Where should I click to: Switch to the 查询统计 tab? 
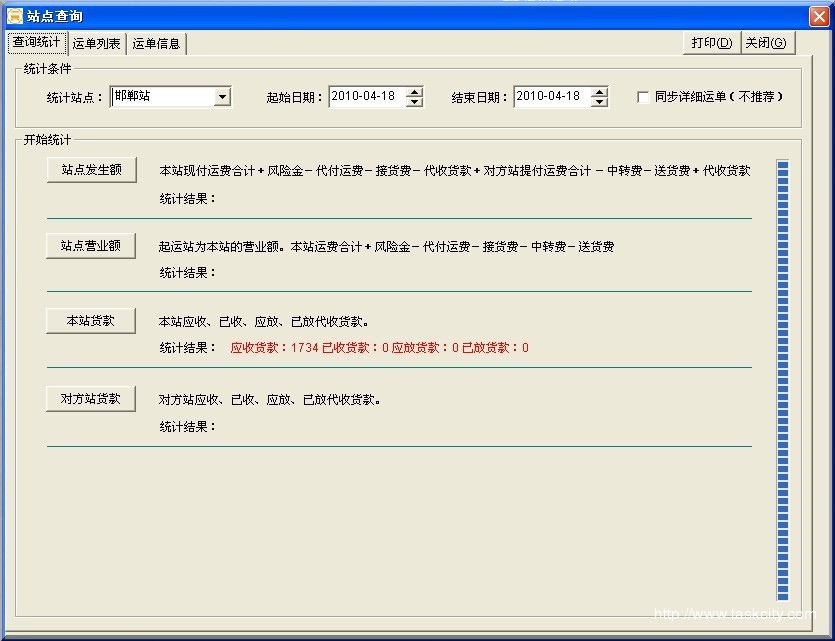[x=36, y=43]
